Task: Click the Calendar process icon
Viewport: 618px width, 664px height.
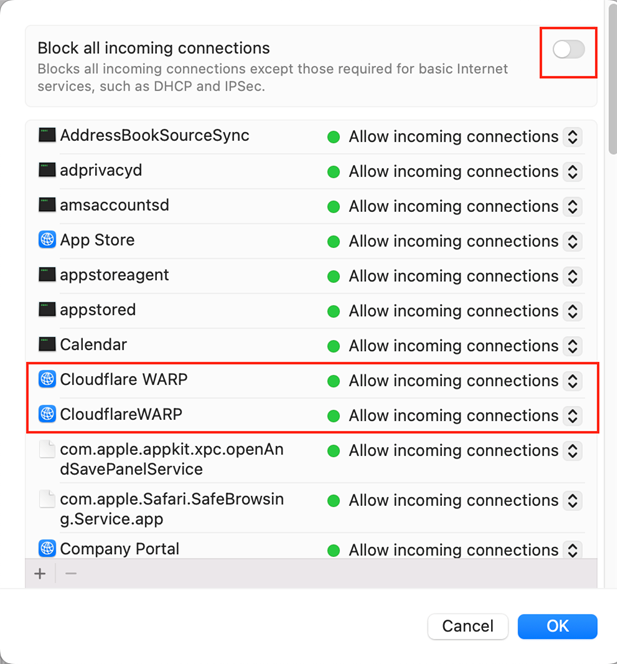Action: pos(47,345)
